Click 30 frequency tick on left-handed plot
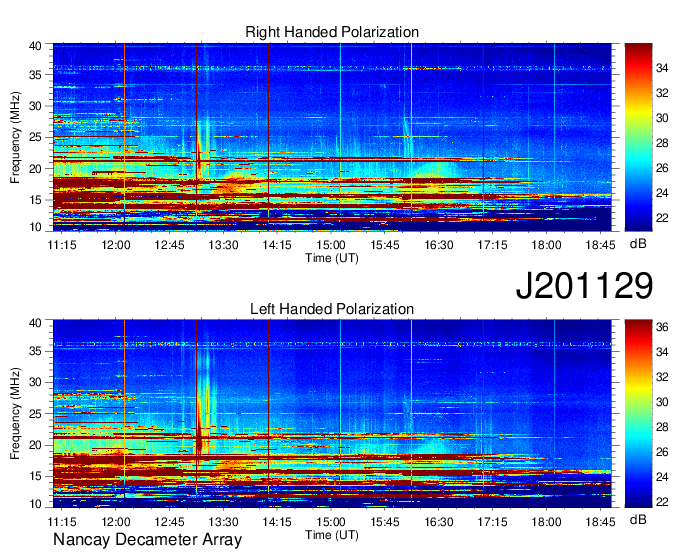The image size is (680, 552). coord(35,382)
